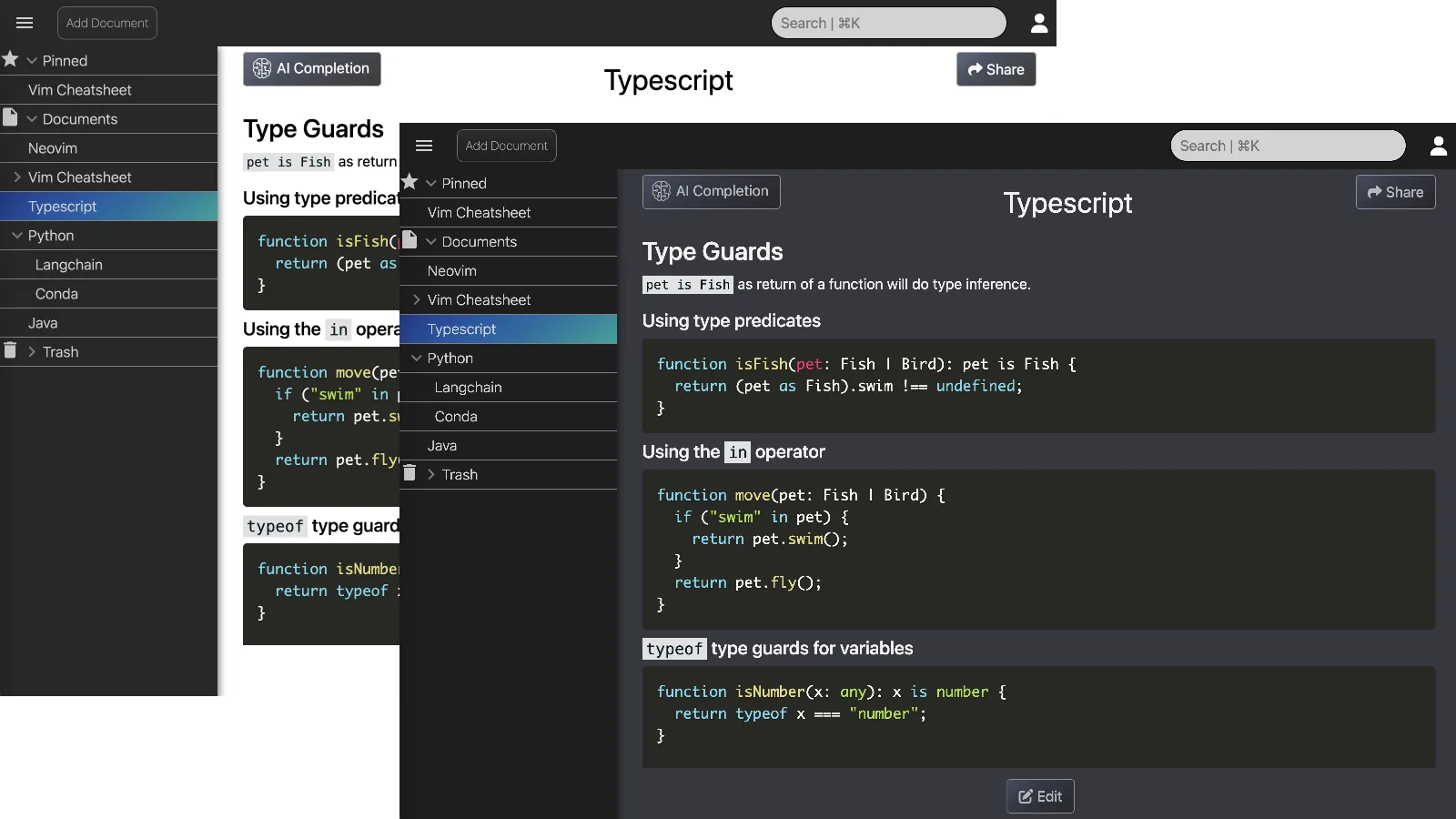Open the Neovim document
This screenshot has height=819, width=1456.
(x=450, y=270)
